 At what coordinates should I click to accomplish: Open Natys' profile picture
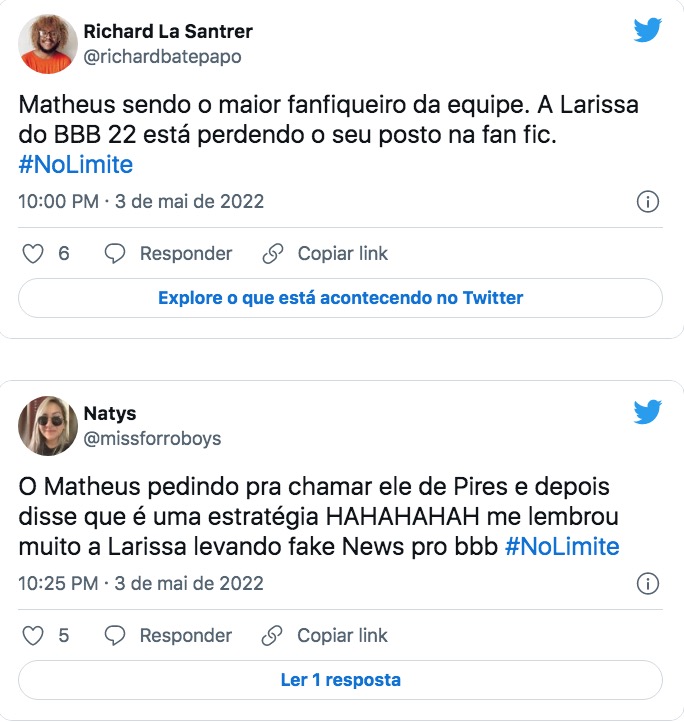48,424
